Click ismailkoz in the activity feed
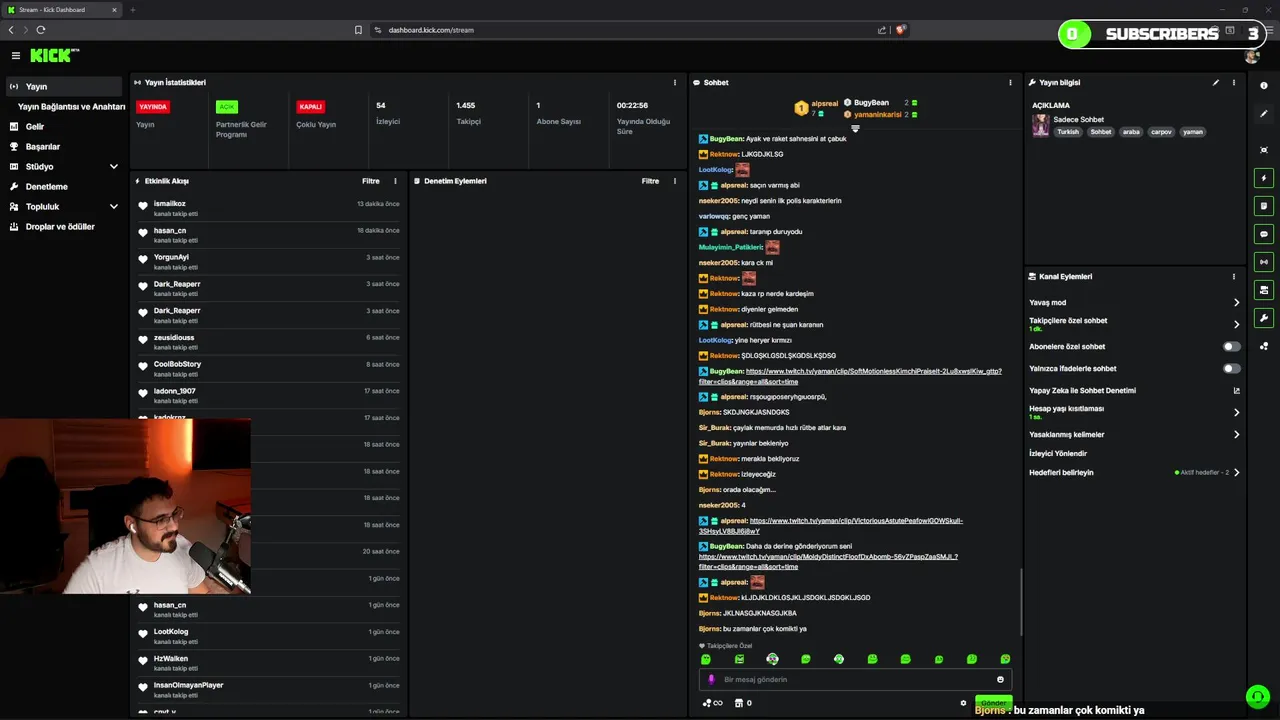This screenshot has width=1280, height=720. tap(170, 204)
